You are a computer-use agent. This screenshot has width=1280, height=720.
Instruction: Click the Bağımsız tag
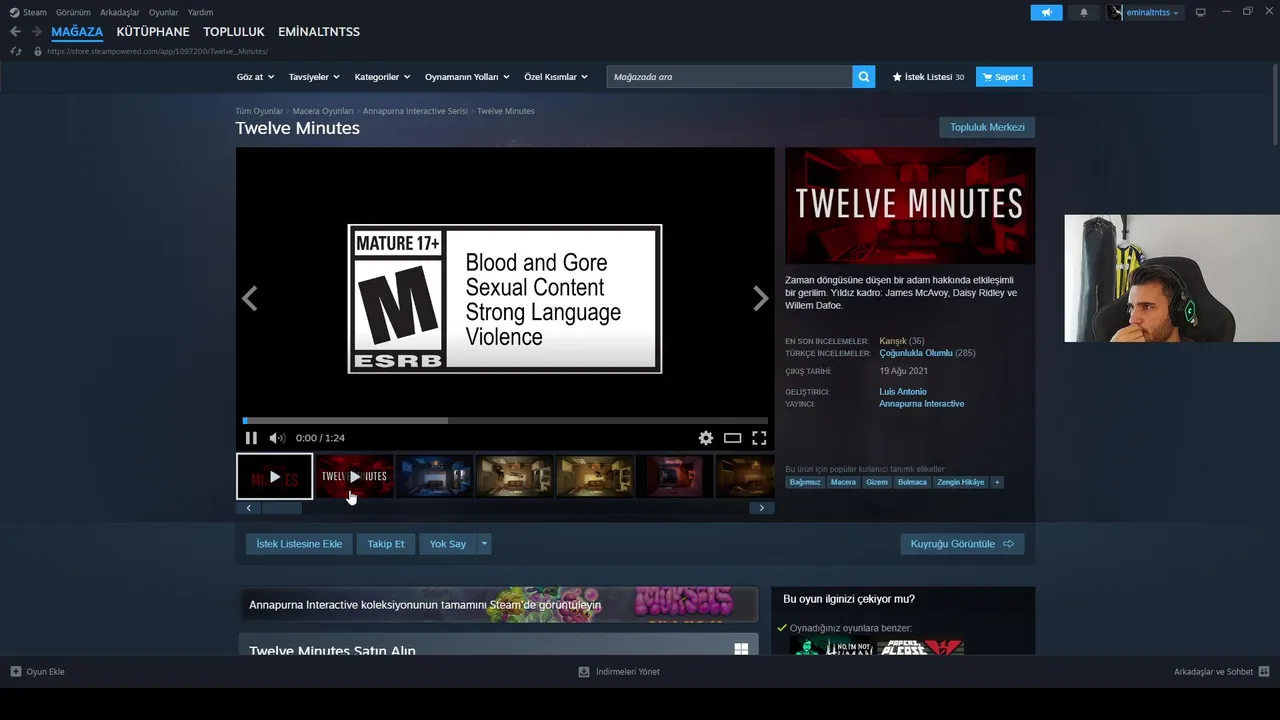[805, 482]
